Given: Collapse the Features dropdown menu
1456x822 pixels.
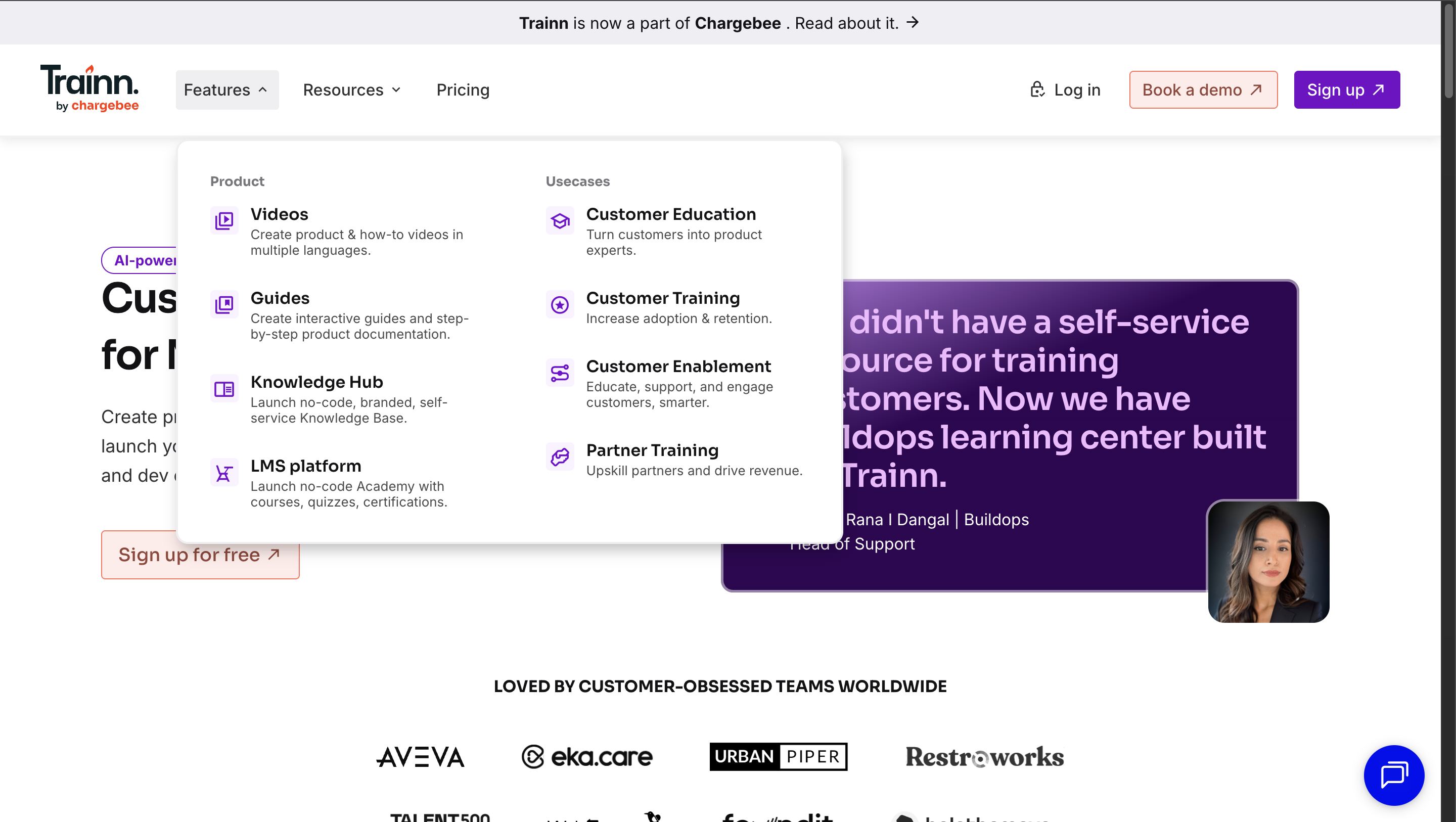Looking at the screenshot, I should (x=226, y=89).
